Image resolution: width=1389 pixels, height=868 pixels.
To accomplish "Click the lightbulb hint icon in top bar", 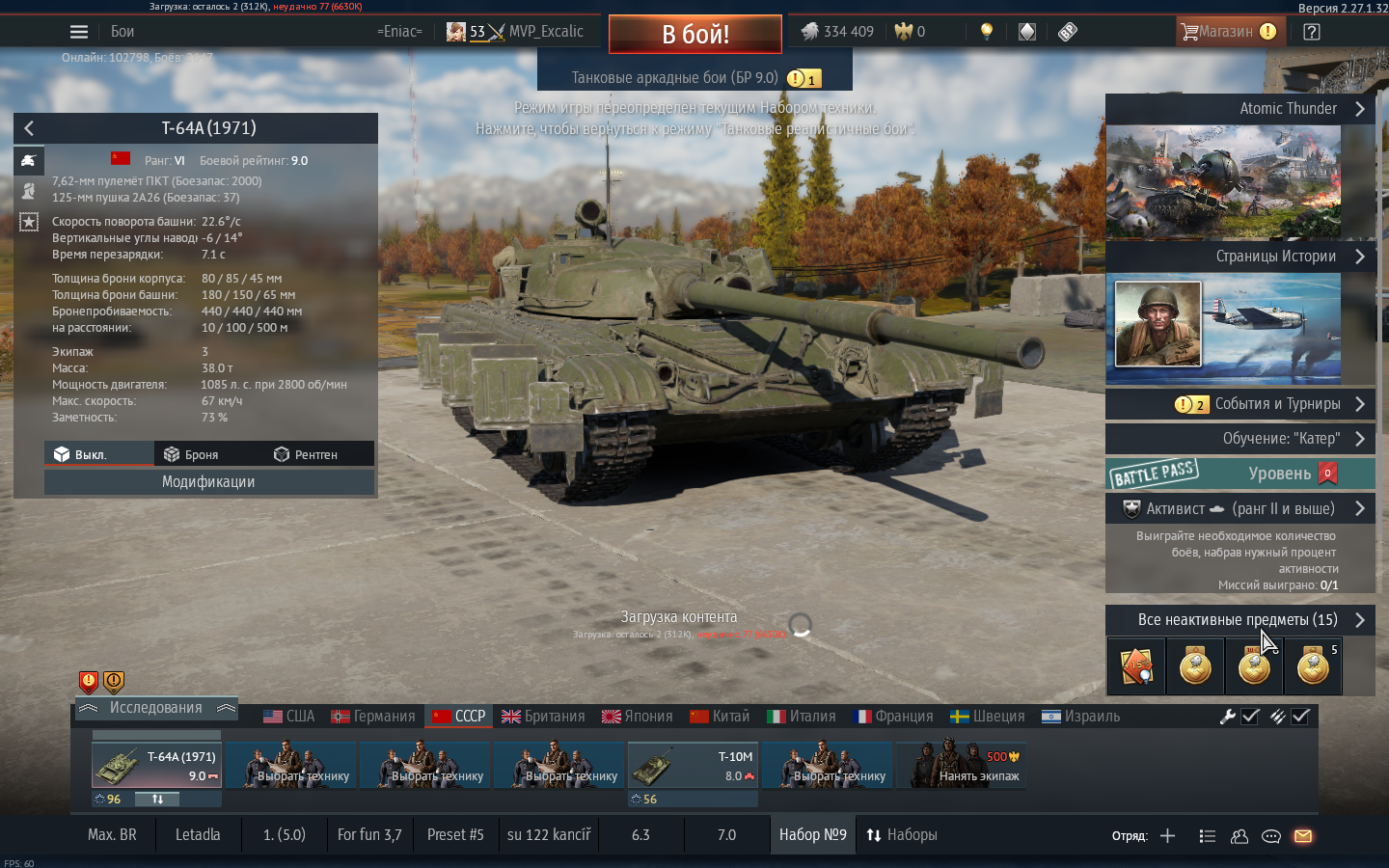I will click(986, 32).
